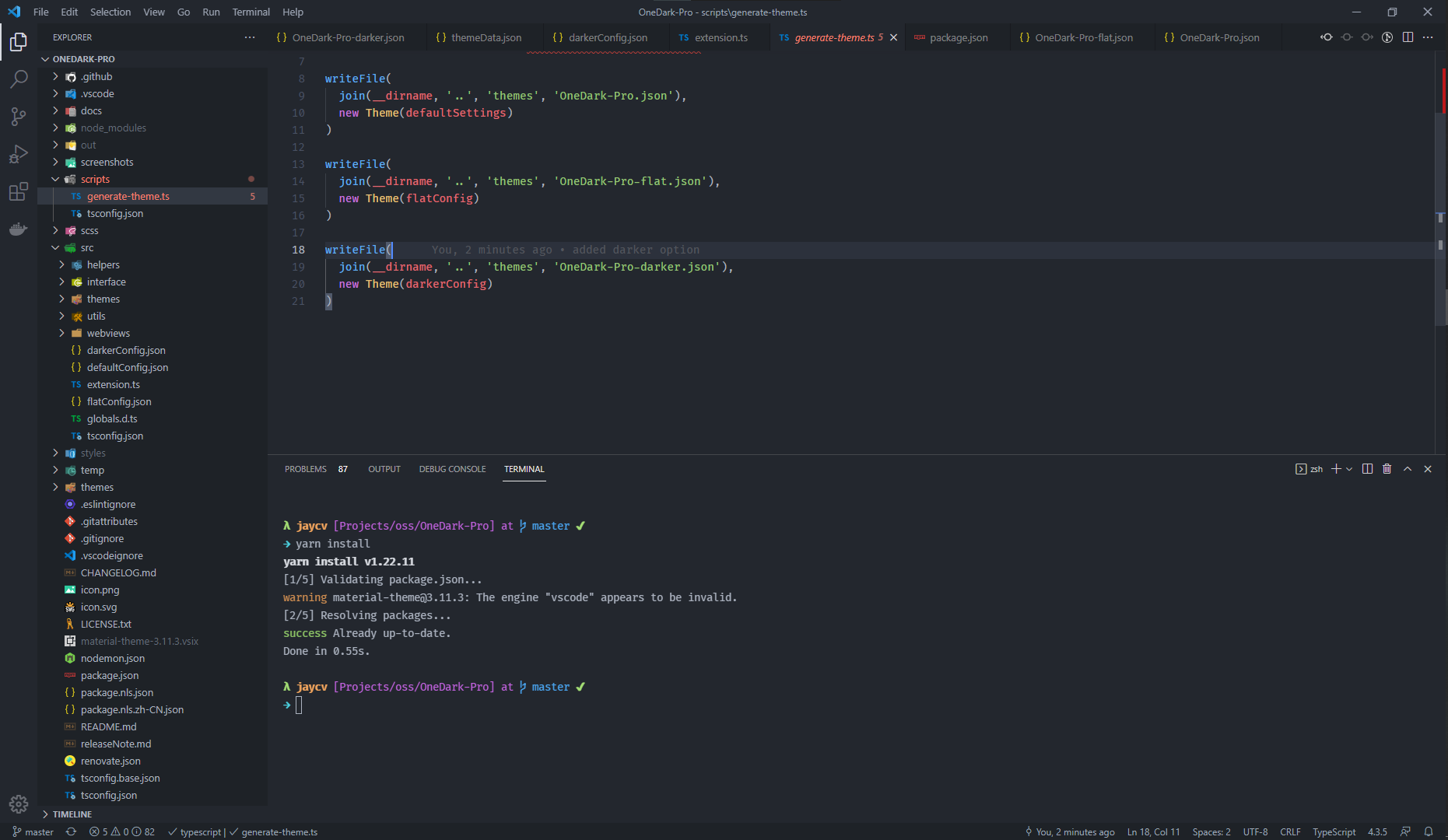Open the Help menu

click(x=293, y=12)
